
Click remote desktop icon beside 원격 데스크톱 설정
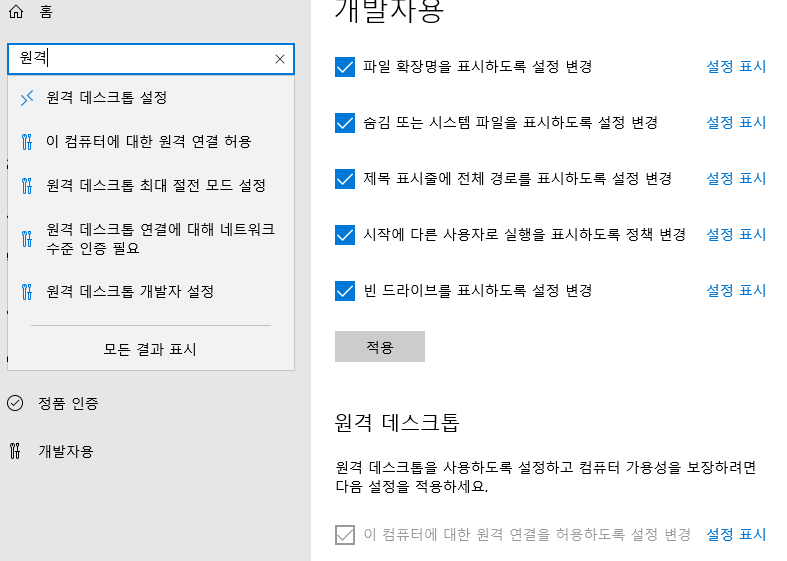pyautogui.click(x=27, y=97)
